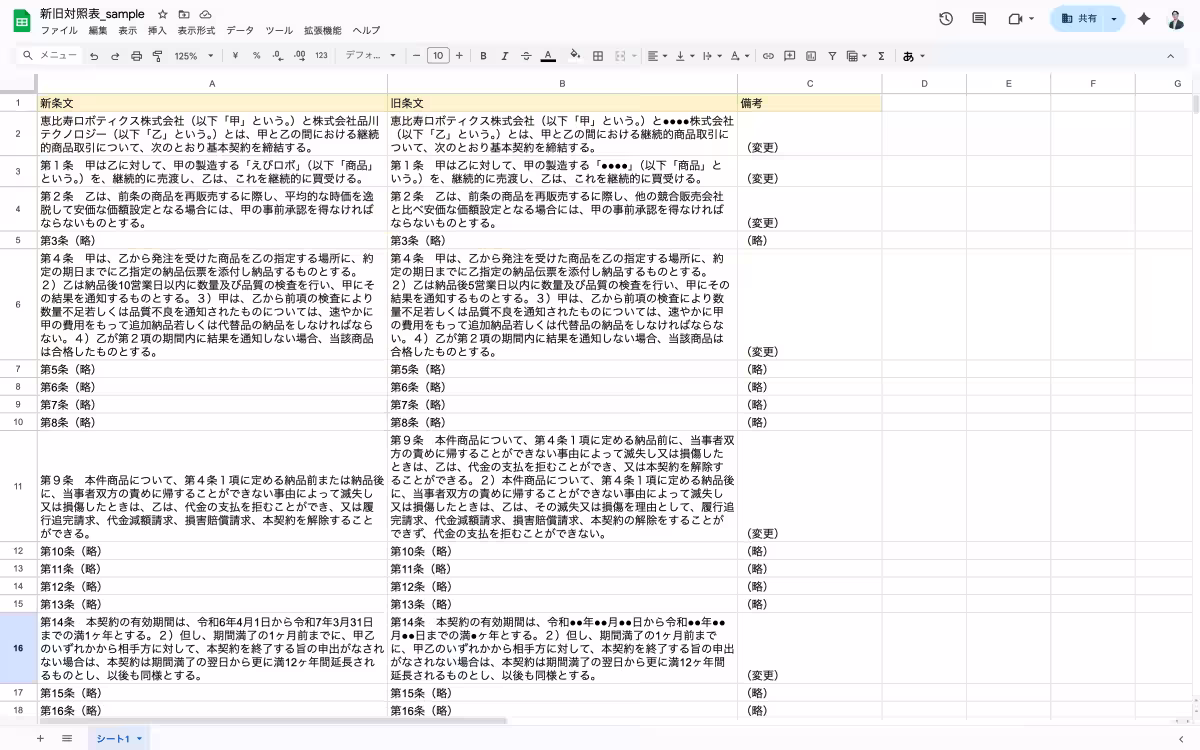Open version history clock icon
This screenshot has height=750, width=1200.
946,19
